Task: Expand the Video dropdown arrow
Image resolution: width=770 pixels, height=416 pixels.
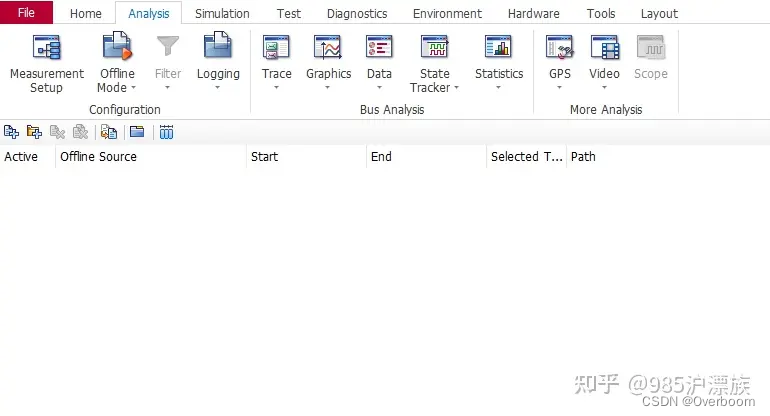Action: point(605,87)
